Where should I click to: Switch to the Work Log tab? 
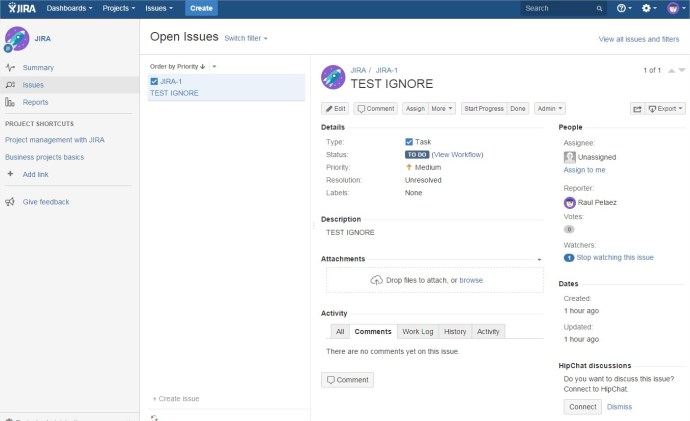point(417,331)
